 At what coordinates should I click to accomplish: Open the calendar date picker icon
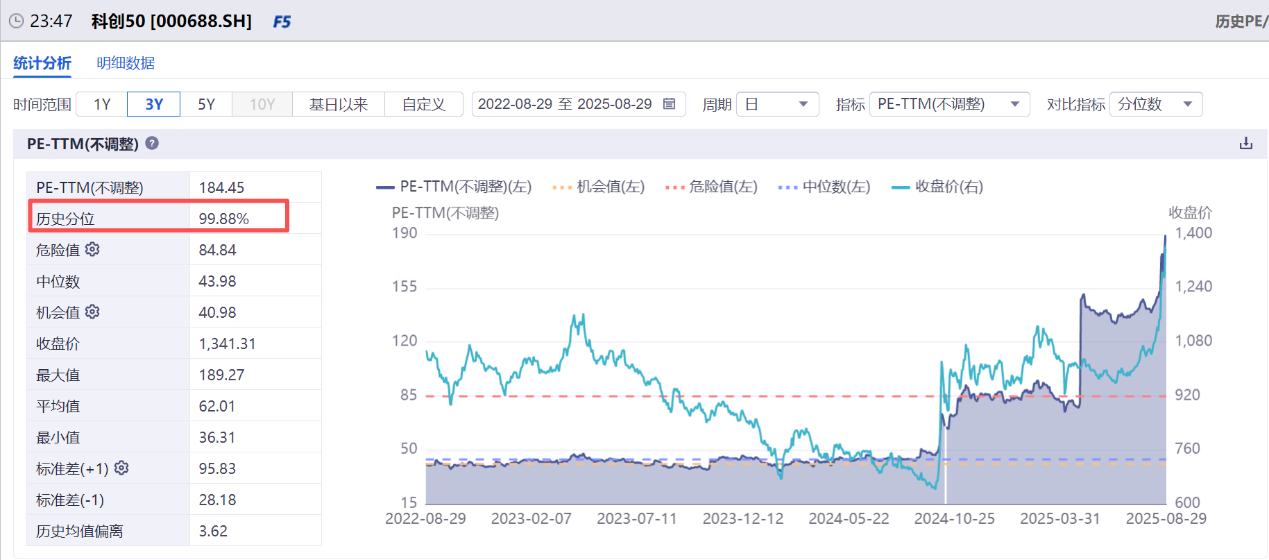click(x=669, y=104)
